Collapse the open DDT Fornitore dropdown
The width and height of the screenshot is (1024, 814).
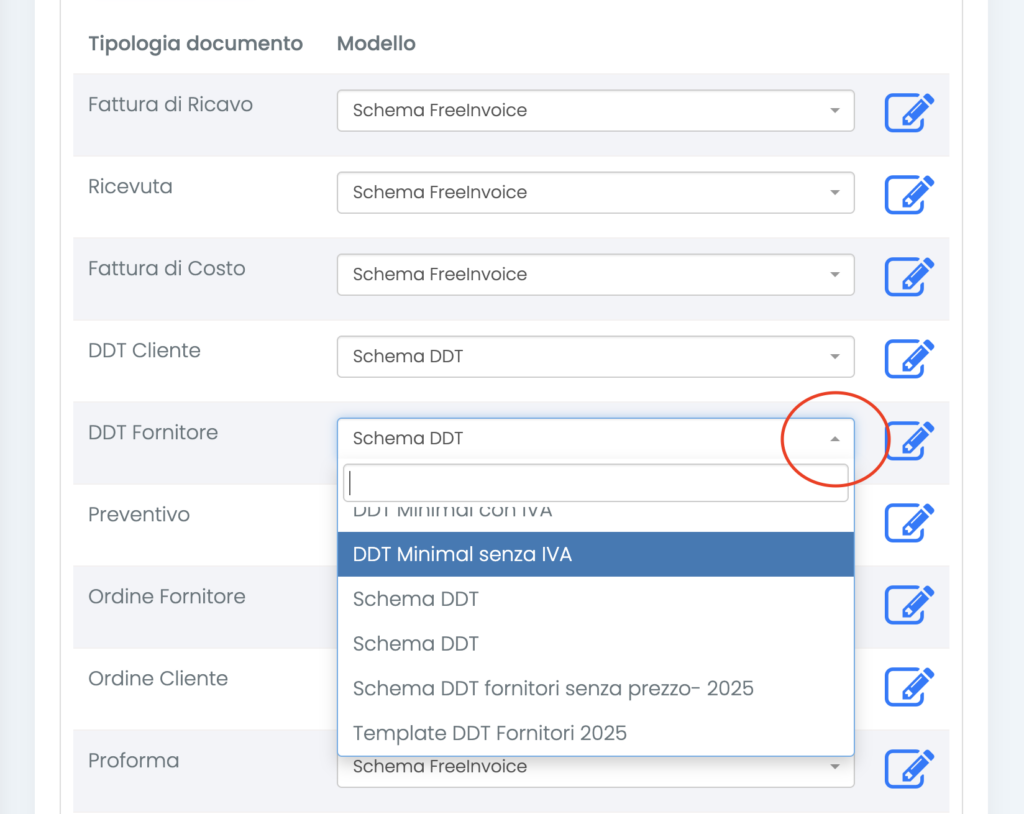(x=835, y=439)
